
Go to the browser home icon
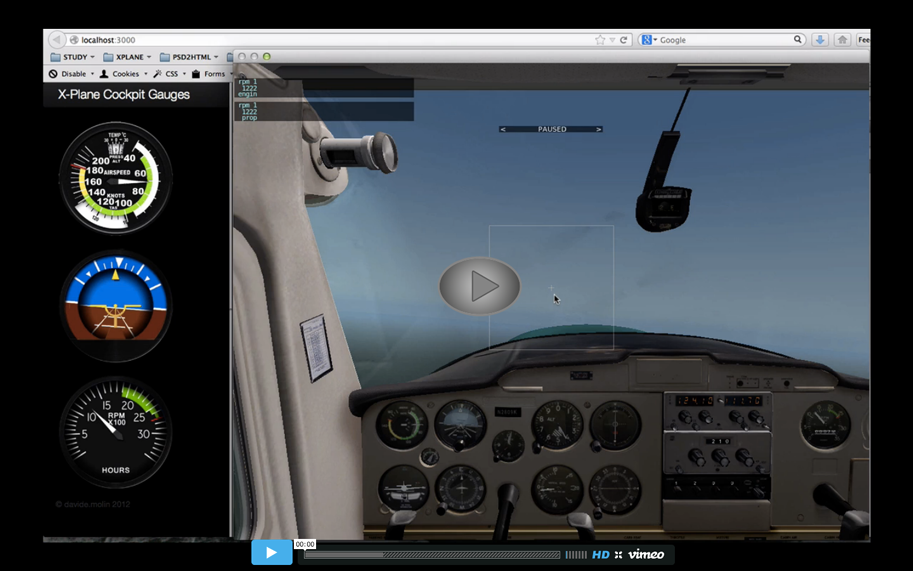pos(842,40)
